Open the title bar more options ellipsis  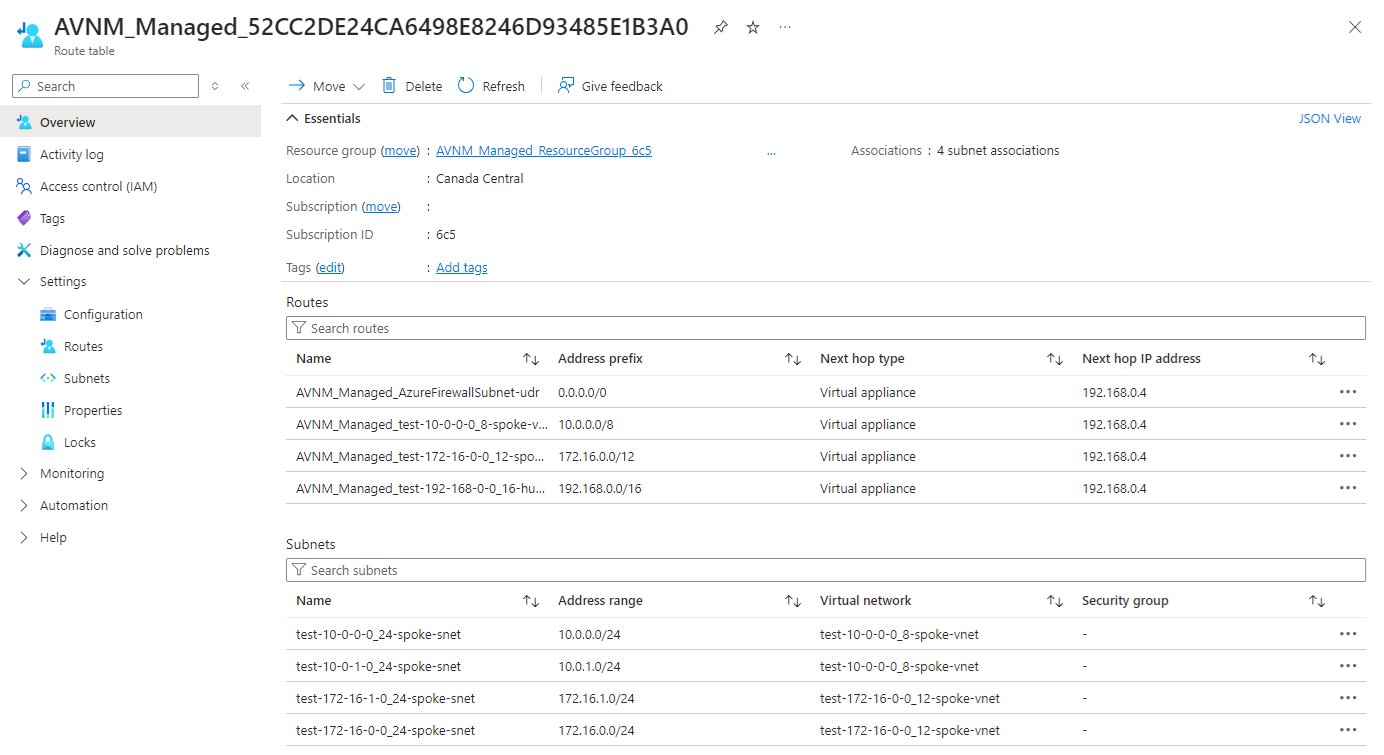pyautogui.click(x=785, y=27)
